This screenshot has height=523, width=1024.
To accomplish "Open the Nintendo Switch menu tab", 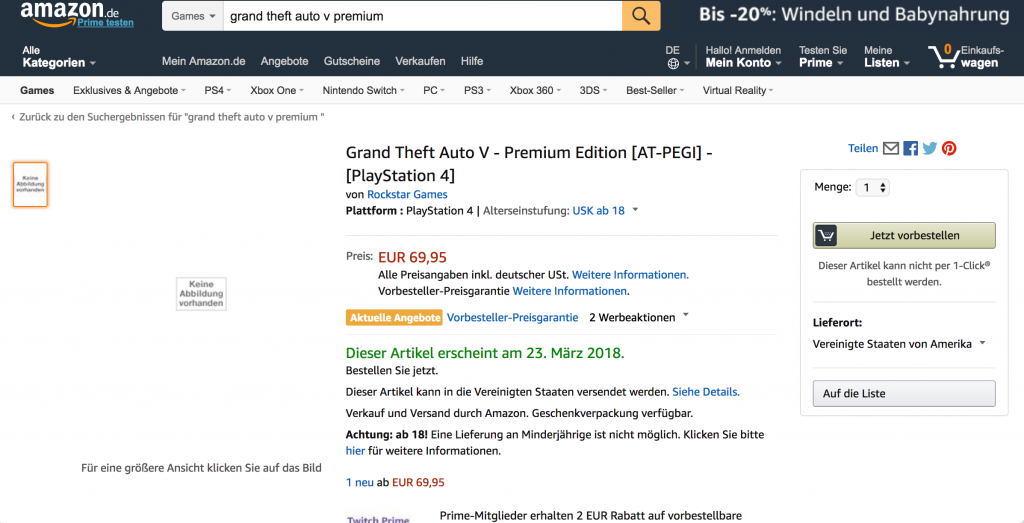I will 364,90.
